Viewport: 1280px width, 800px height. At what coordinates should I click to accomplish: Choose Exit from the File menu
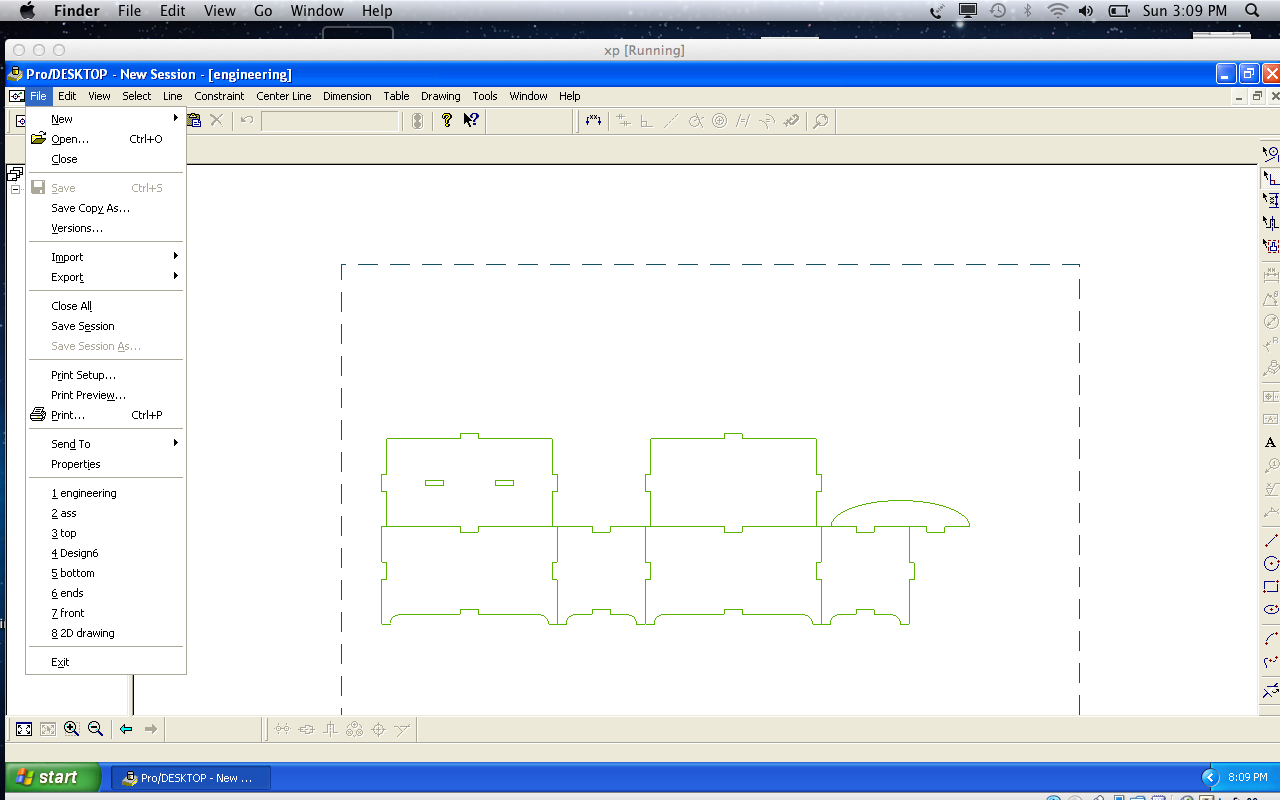pyautogui.click(x=106, y=662)
